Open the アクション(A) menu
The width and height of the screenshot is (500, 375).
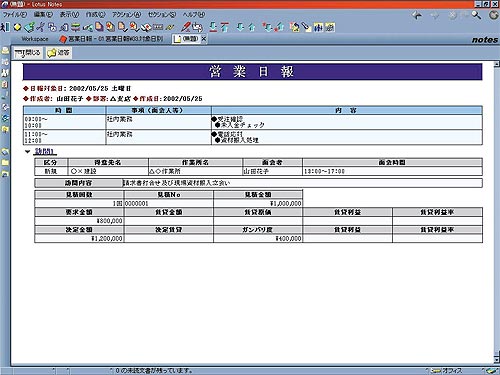126,14
